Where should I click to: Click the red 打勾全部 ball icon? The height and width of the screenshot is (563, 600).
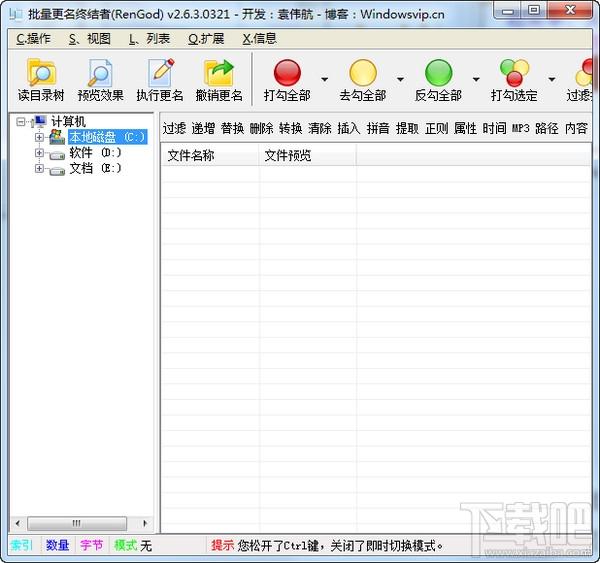287,72
